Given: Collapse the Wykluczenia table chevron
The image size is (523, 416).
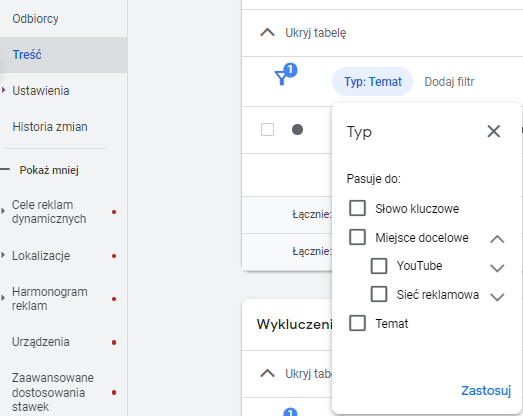Looking at the screenshot, I should click(x=268, y=373).
